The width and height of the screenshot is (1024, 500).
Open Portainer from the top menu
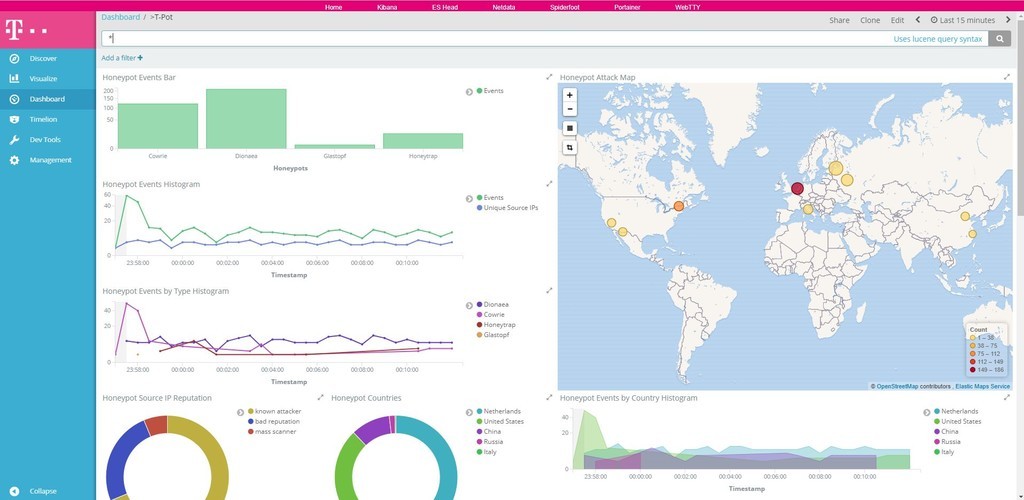pyautogui.click(x=627, y=7)
